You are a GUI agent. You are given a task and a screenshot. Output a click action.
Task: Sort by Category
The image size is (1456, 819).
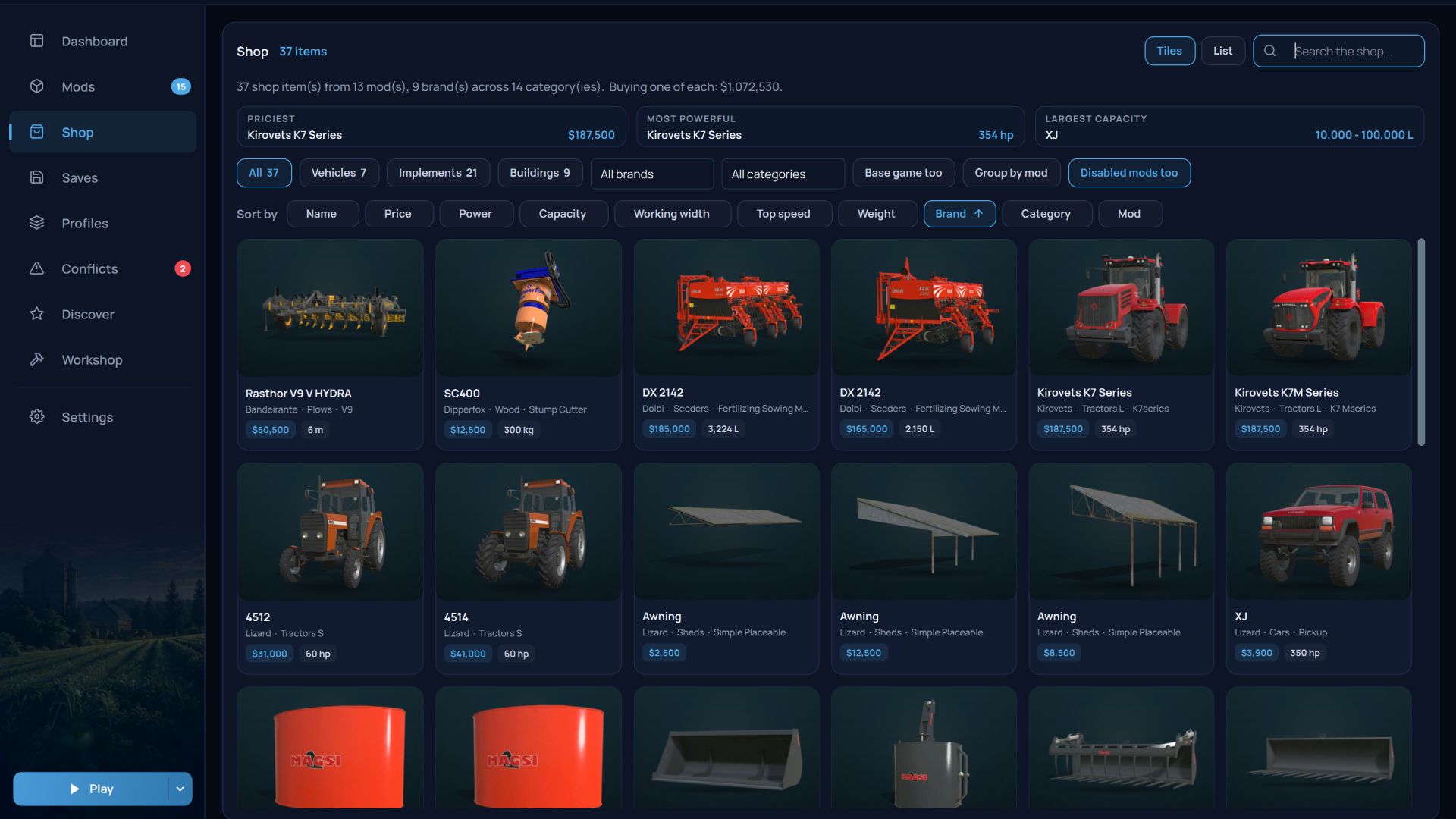1046,214
